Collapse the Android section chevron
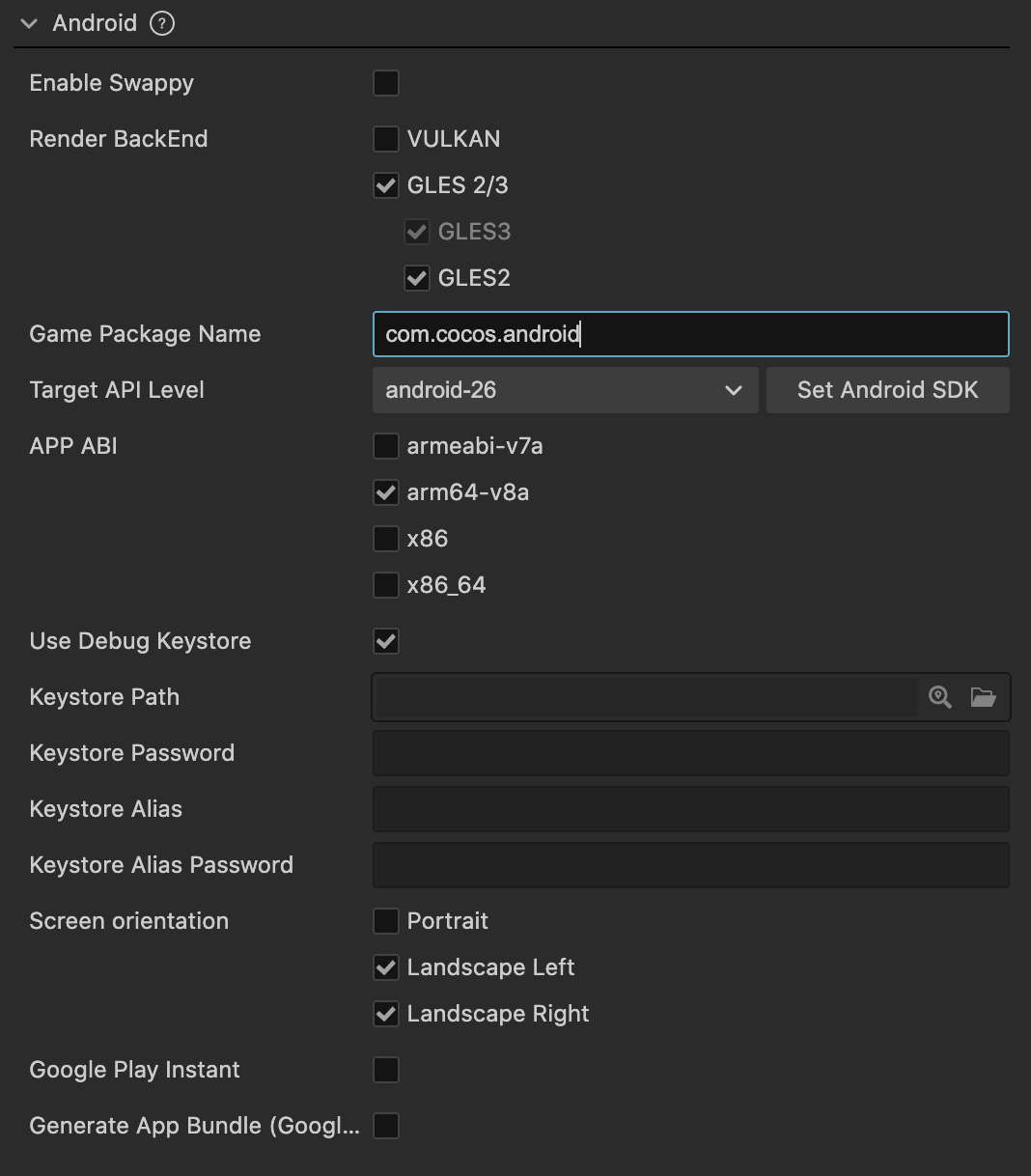1031x1176 pixels. coord(29,23)
